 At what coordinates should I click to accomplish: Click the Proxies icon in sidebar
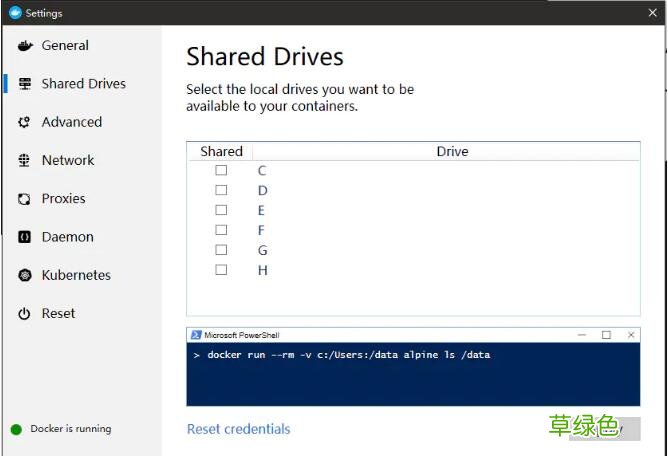pos(24,199)
